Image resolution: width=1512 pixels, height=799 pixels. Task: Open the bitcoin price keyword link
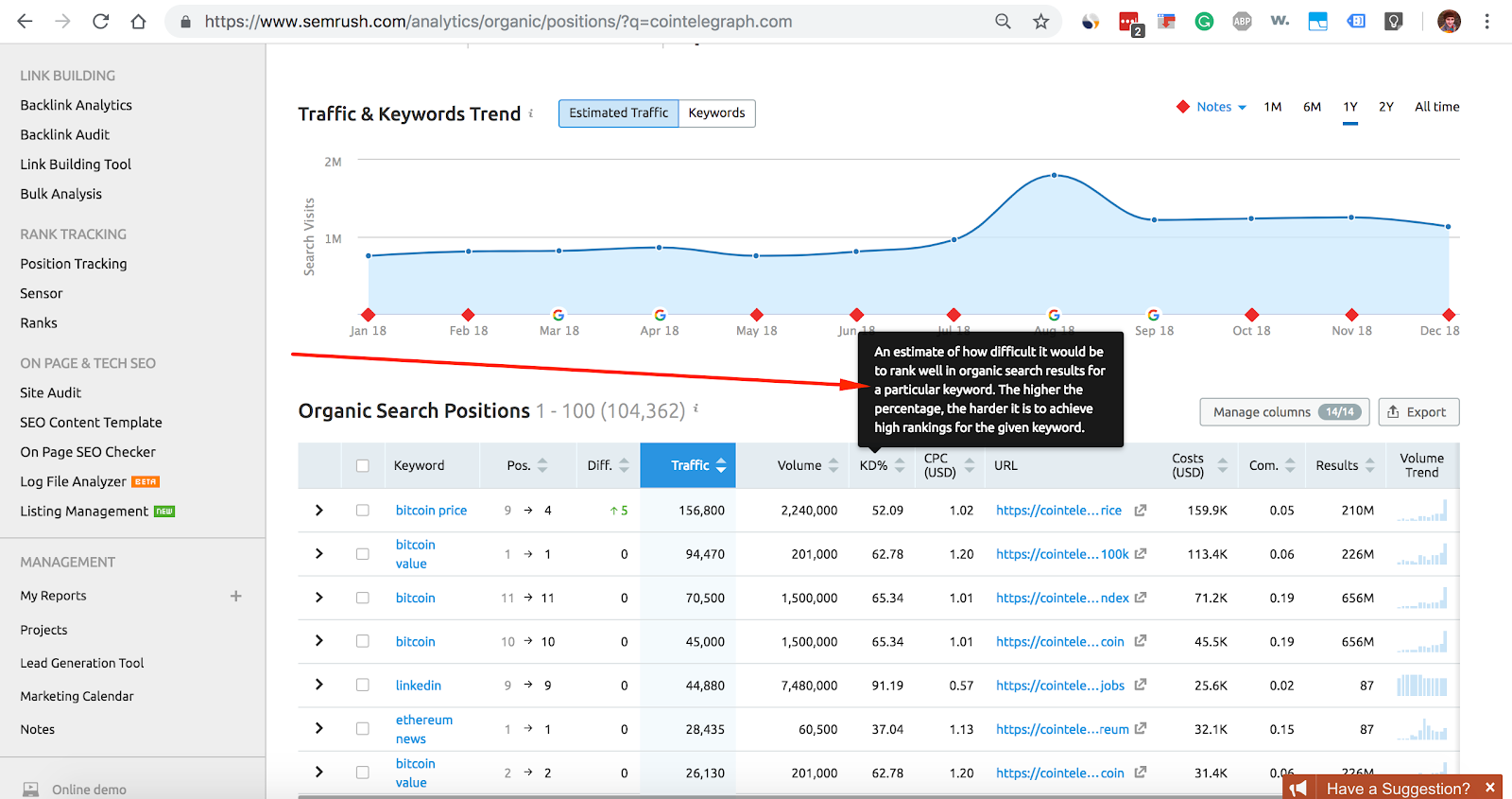(431, 510)
